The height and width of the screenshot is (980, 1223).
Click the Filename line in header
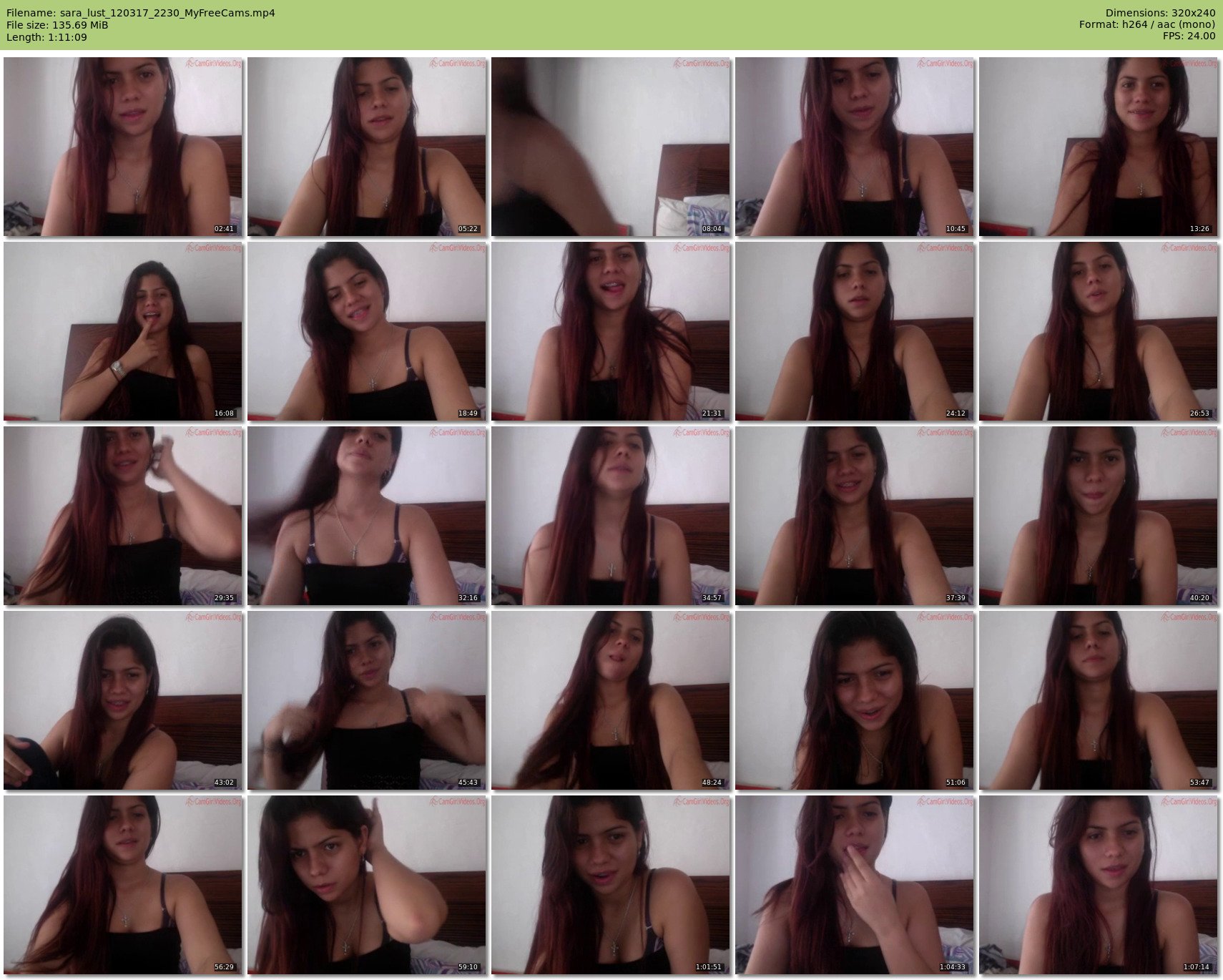point(140,13)
